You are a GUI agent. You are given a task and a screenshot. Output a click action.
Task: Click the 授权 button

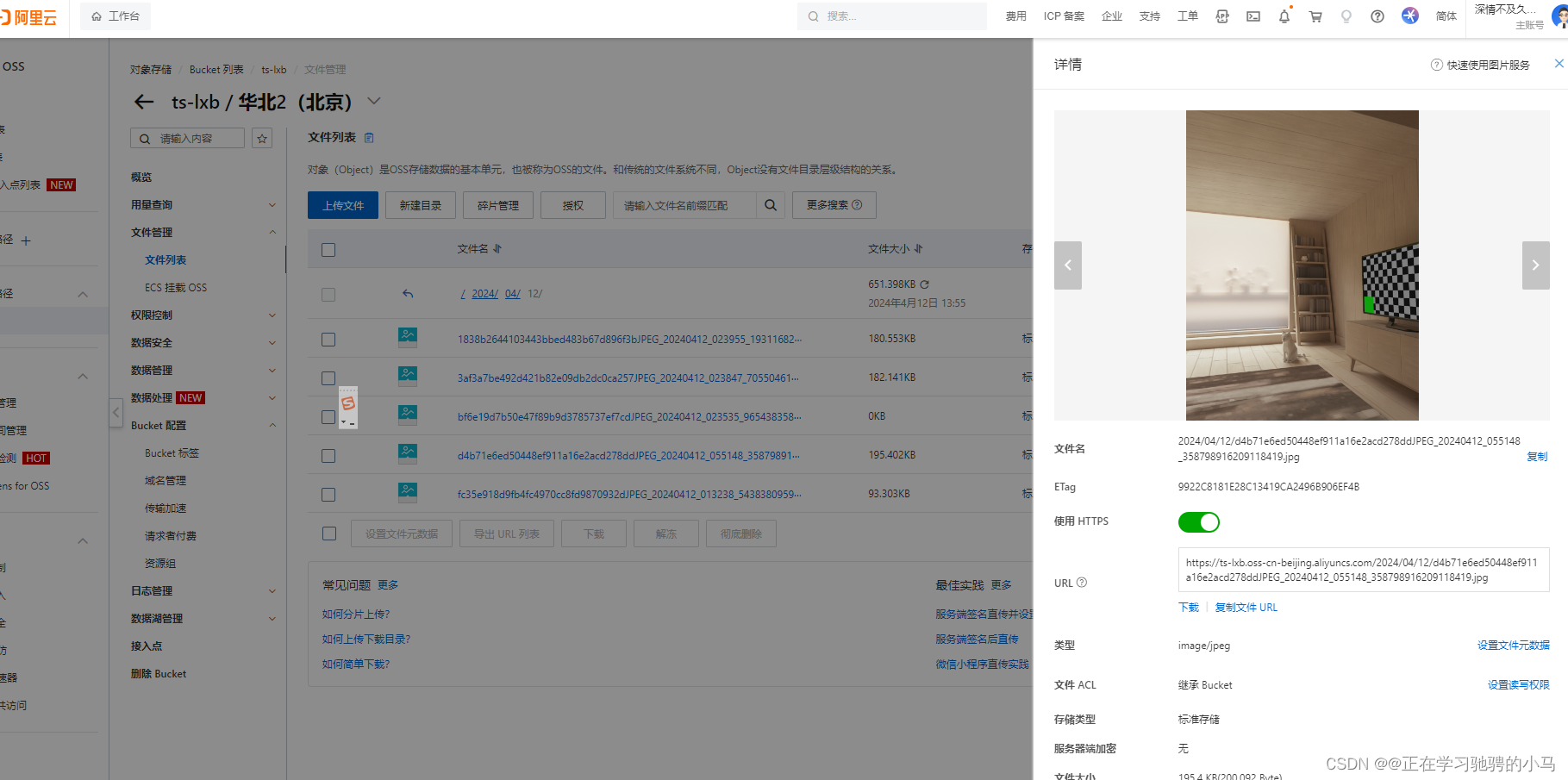pyautogui.click(x=573, y=205)
